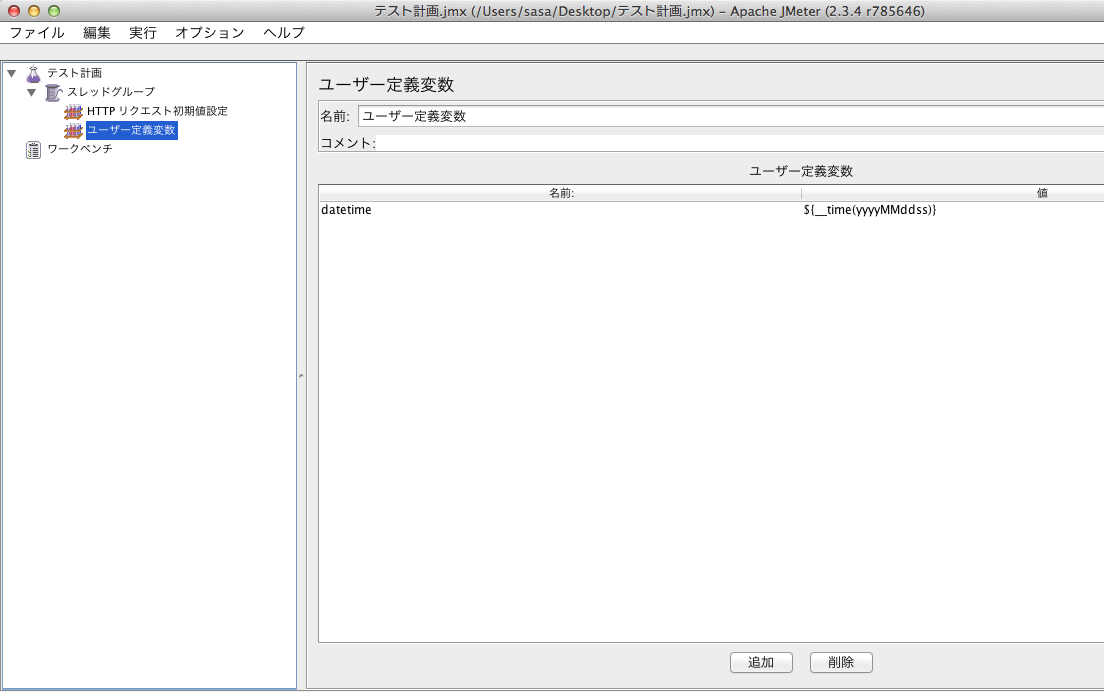Viewport: 1104px width, 692px height.
Task: Click the HTTP リクエスト初期値設定 config icon
Action: [x=73, y=111]
